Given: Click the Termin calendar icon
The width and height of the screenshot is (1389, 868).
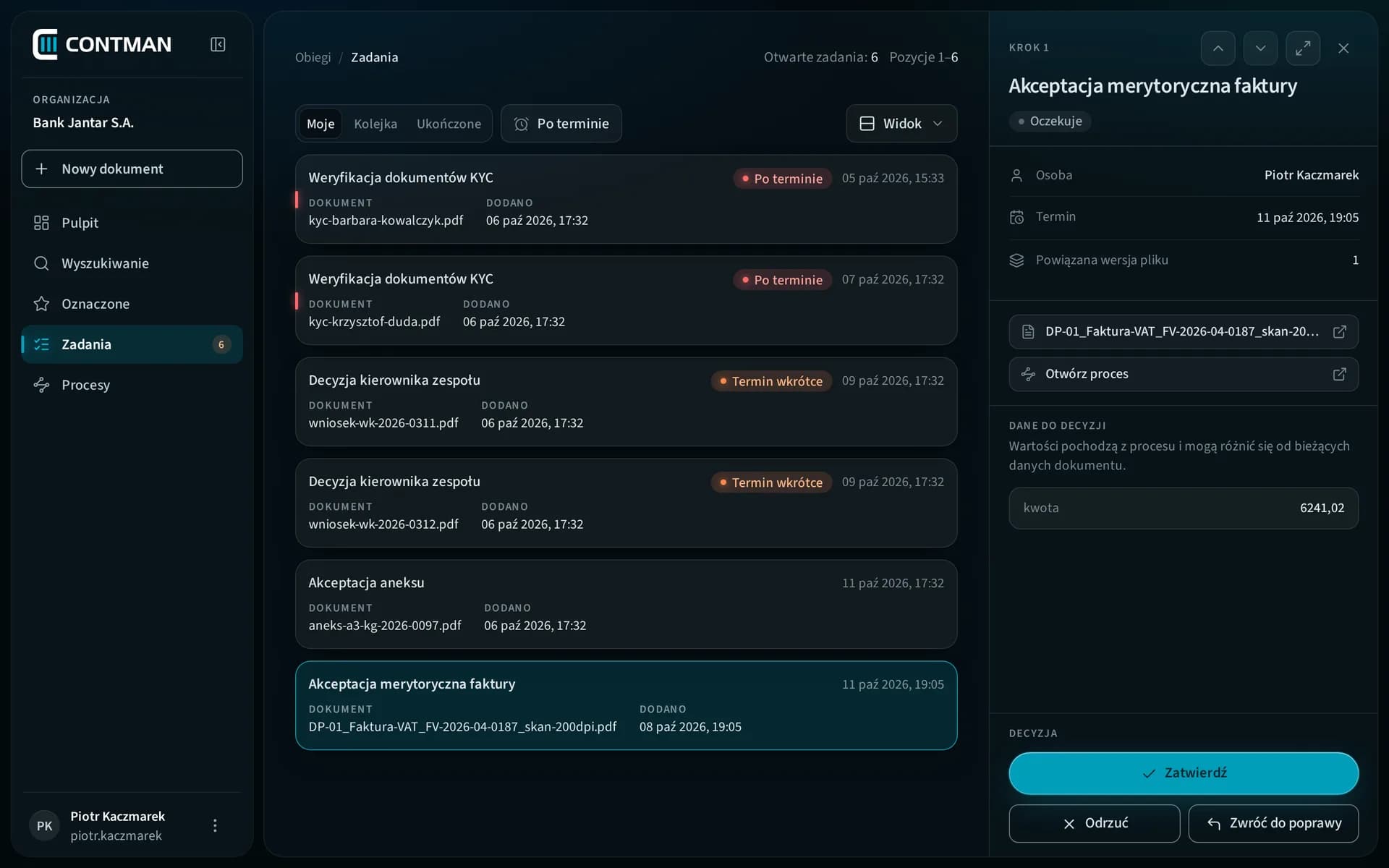Looking at the screenshot, I should point(1016,217).
